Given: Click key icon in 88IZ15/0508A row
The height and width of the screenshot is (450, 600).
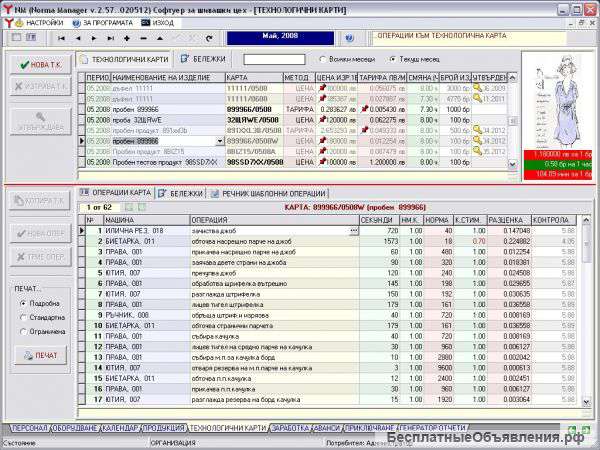Looking at the screenshot, I should tap(477, 151).
